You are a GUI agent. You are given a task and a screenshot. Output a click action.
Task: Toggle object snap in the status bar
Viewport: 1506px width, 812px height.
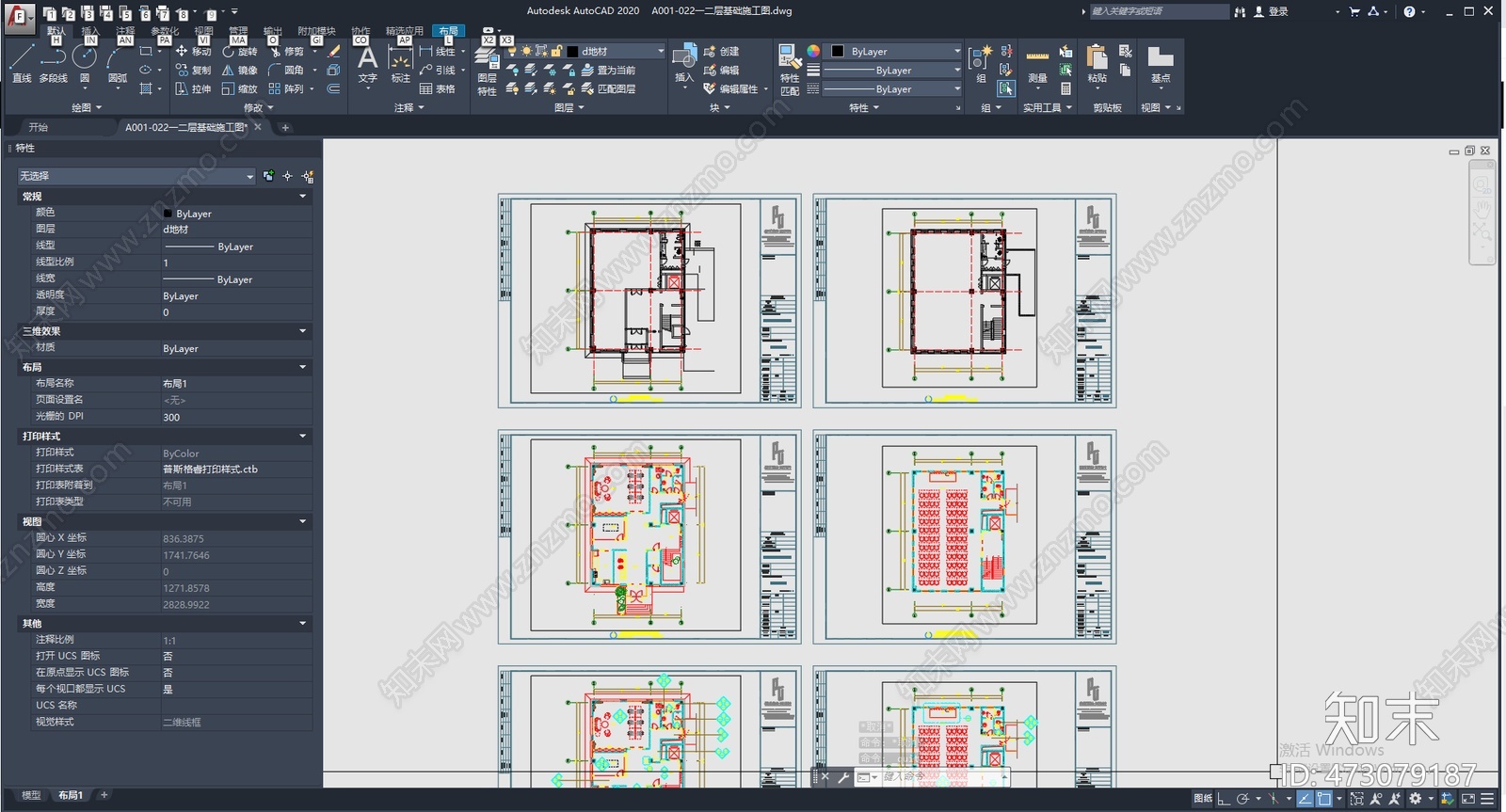[x=1323, y=799]
